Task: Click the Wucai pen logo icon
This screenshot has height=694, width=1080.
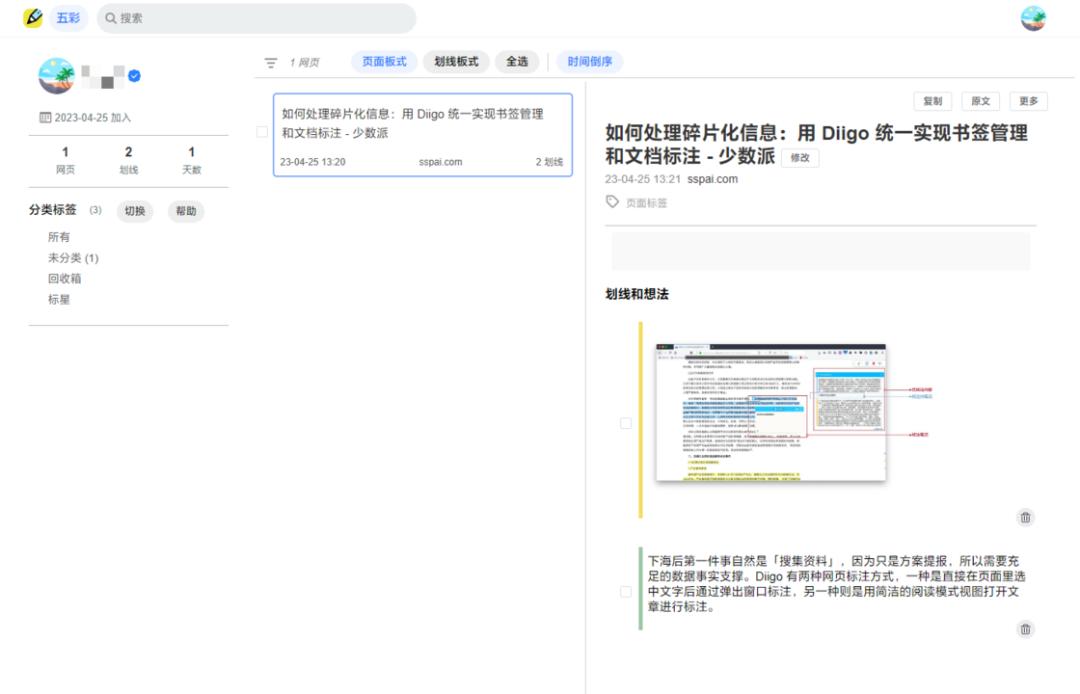Action: point(32,18)
